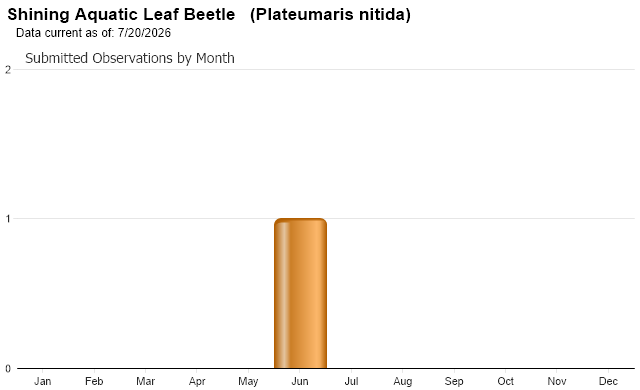Click the Data current as of date text

(93, 33)
